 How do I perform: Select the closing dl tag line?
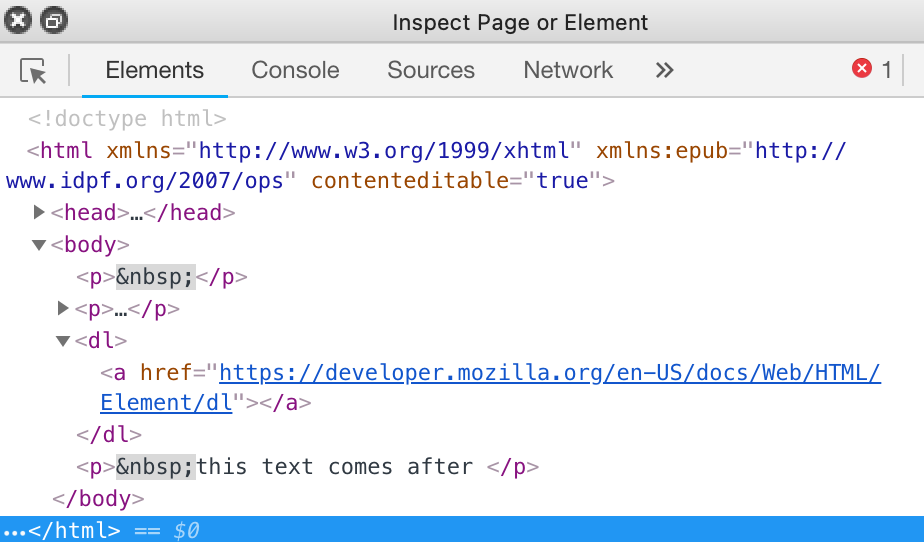coord(109,435)
